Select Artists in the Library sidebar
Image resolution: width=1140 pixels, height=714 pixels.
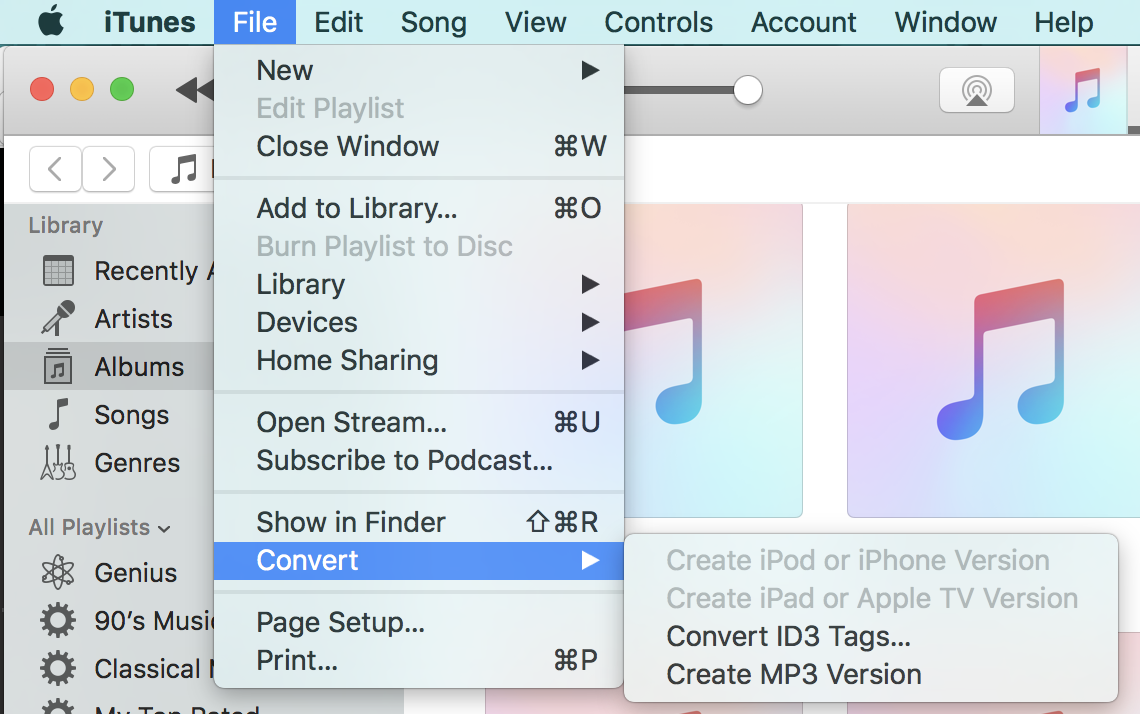[x=110, y=319]
